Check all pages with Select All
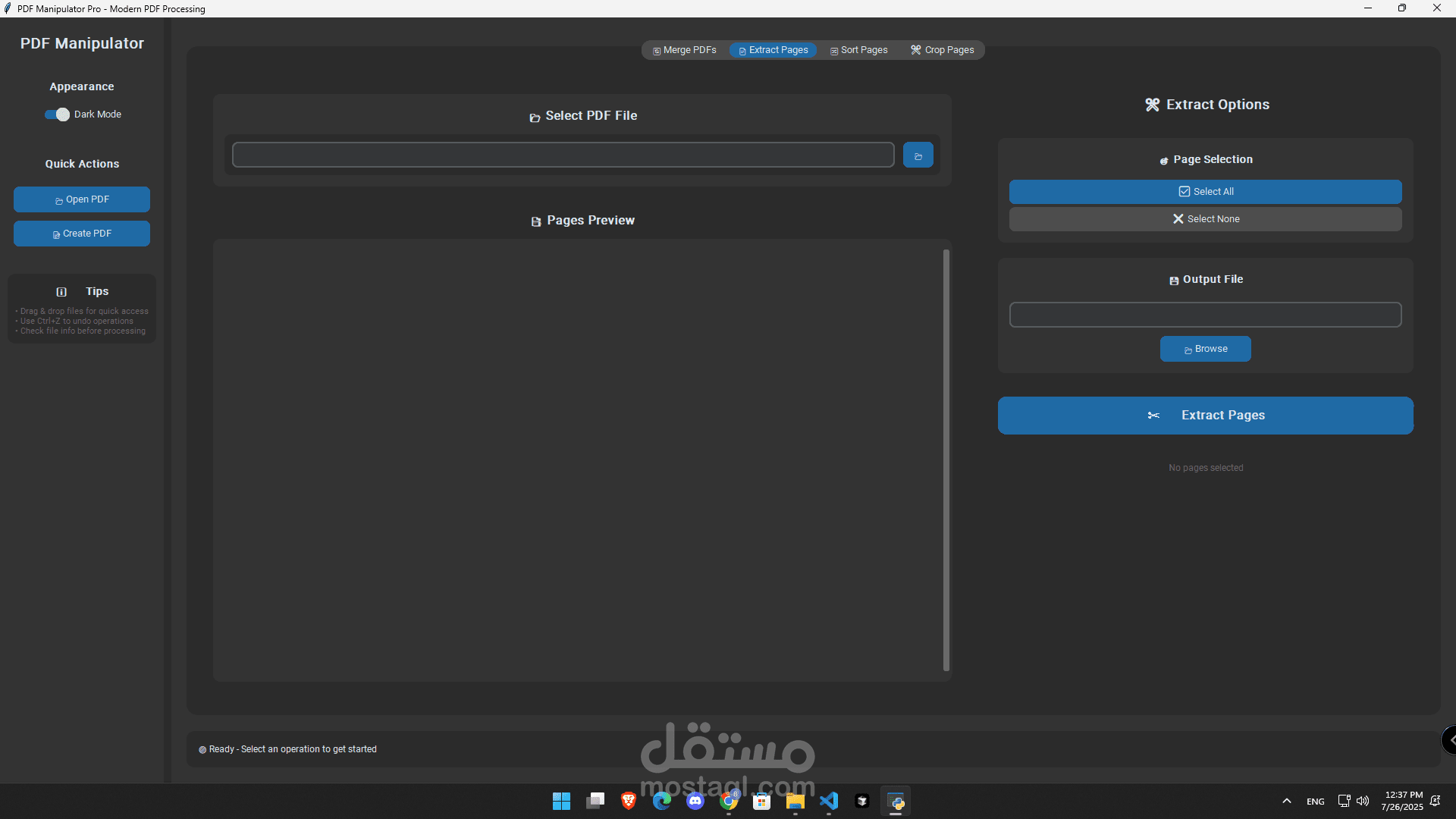The image size is (1456, 819). [x=1205, y=192]
